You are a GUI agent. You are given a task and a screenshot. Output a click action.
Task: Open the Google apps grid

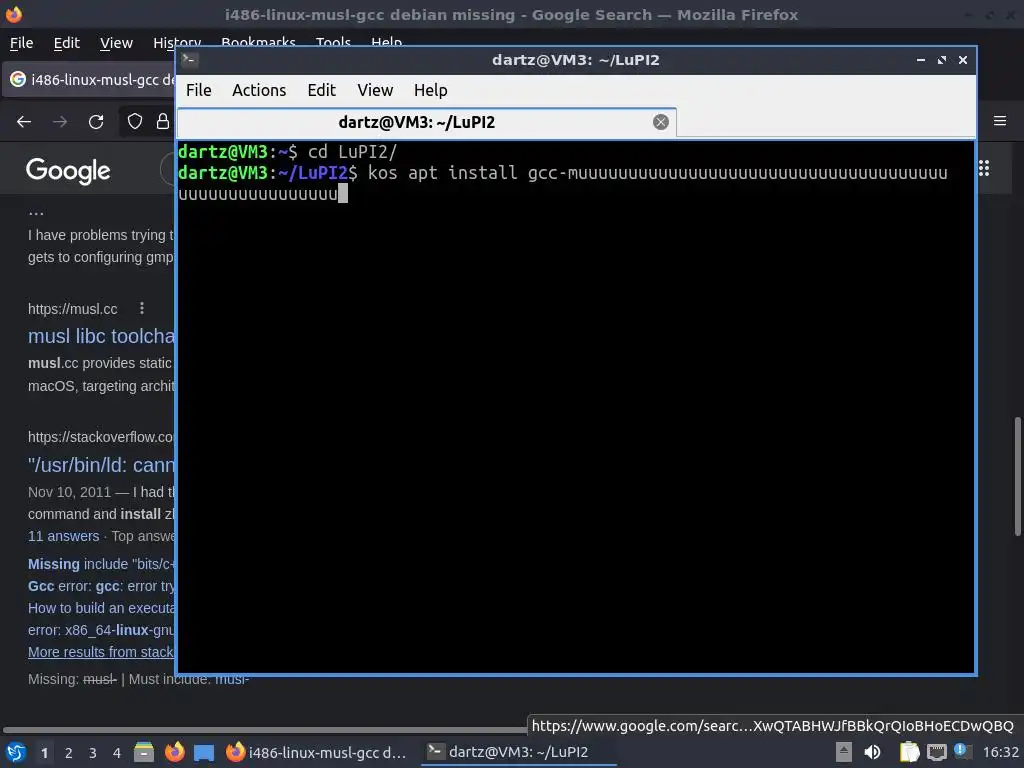coord(984,168)
